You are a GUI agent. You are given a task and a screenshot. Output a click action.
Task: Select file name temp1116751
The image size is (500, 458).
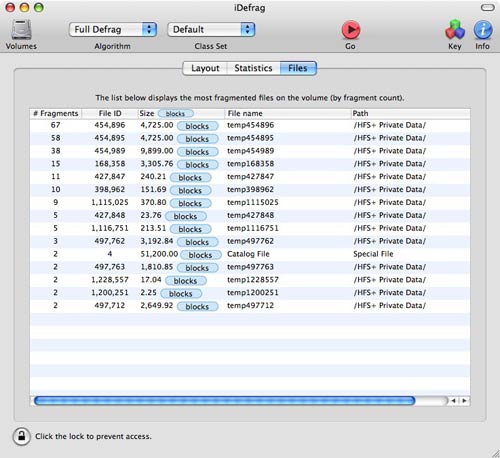pos(253,228)
